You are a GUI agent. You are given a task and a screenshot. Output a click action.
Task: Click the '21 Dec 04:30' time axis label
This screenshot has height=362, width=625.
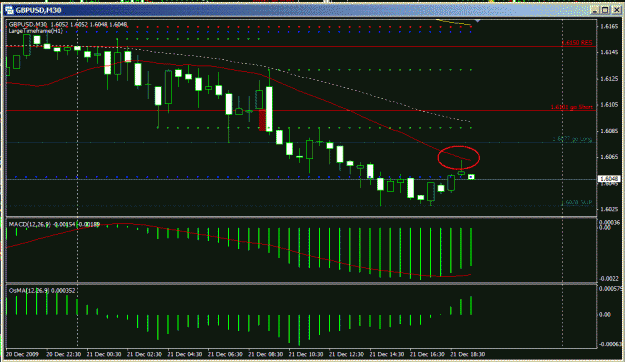(x=185, y=354)
